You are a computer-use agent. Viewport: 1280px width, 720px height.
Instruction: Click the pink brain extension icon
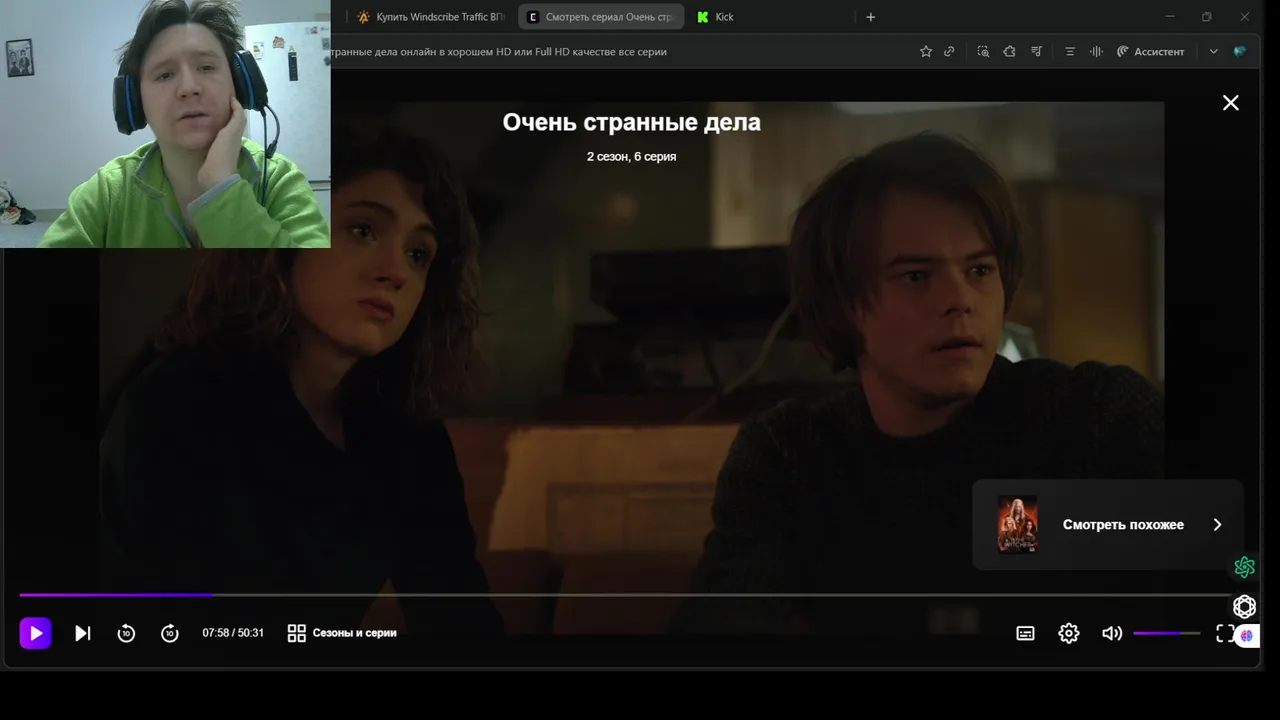[x=1246, y=635]
